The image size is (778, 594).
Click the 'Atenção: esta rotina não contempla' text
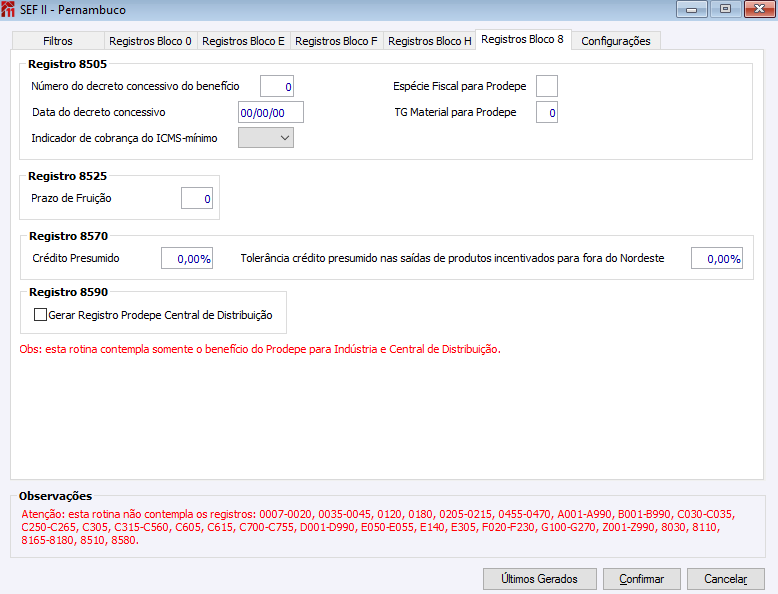(378, 527)
